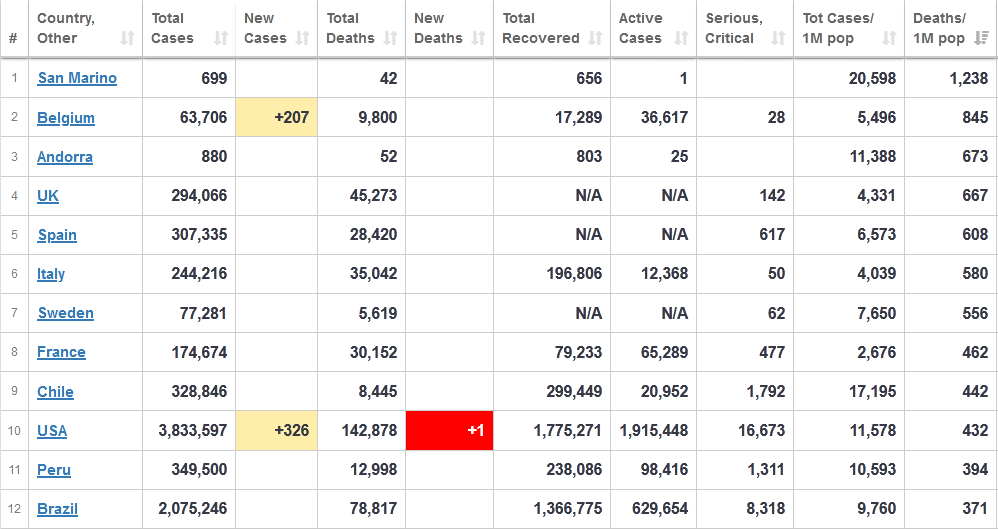
Task: Open the Belgium country link
Action: pos(66,118)
